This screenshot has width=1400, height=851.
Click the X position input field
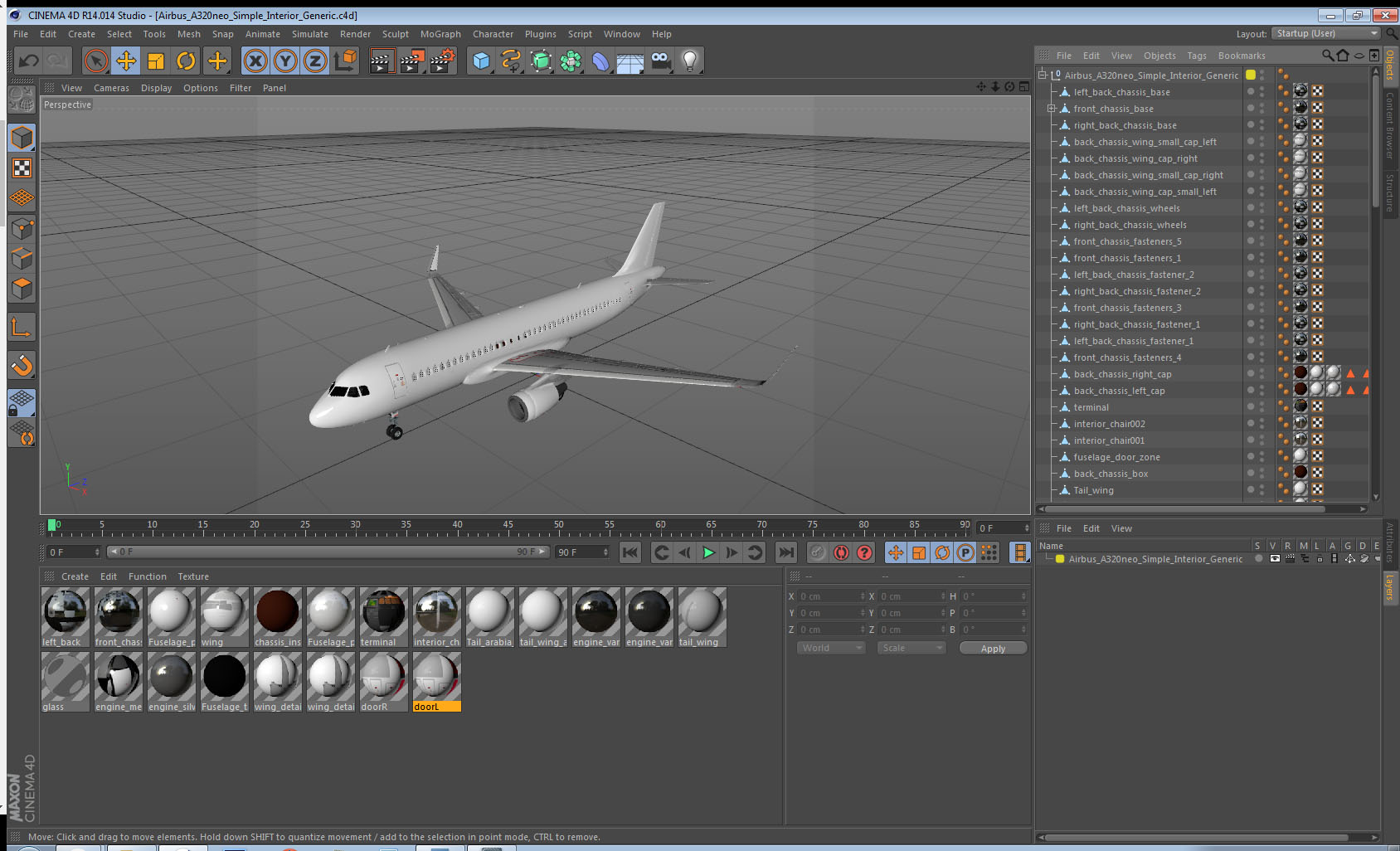pos(831,596)
